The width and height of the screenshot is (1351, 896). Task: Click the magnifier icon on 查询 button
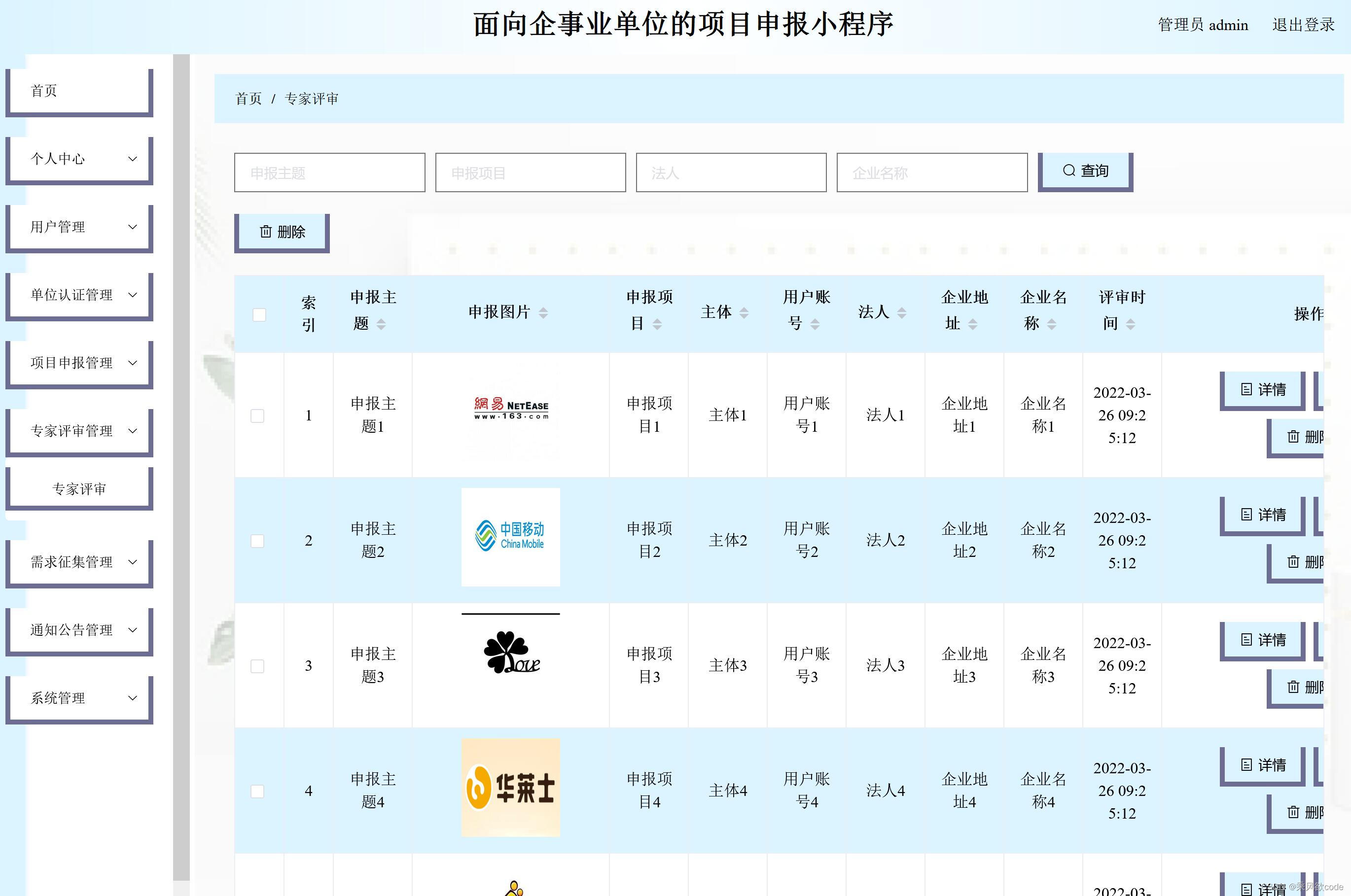click(1068, 171)
